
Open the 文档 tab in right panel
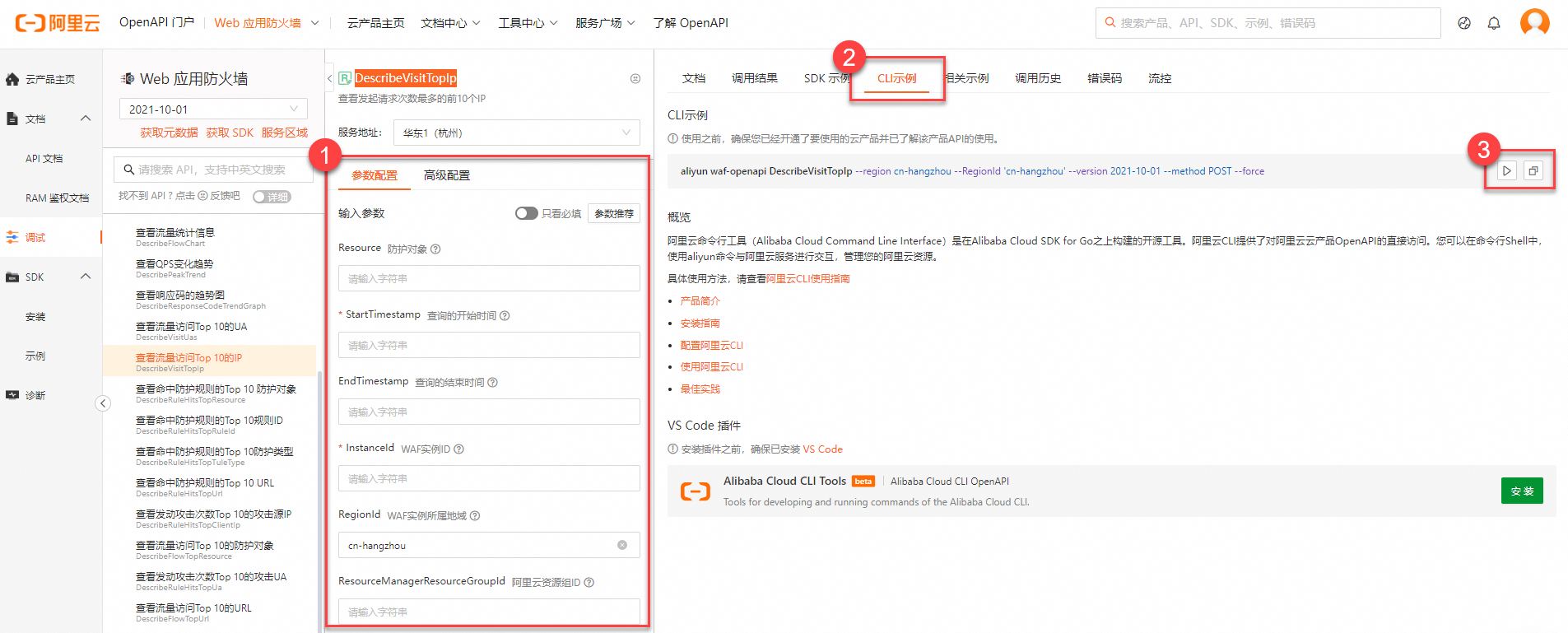pyautogui.click(x=694, y=78)
